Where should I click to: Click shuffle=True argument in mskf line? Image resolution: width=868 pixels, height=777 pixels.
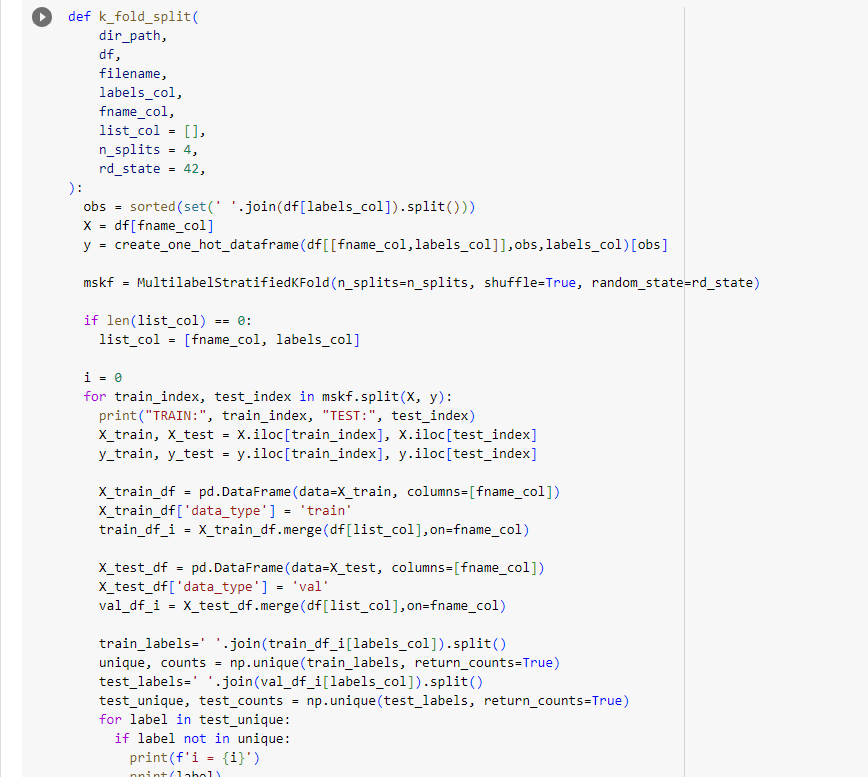tap(530, 283)
